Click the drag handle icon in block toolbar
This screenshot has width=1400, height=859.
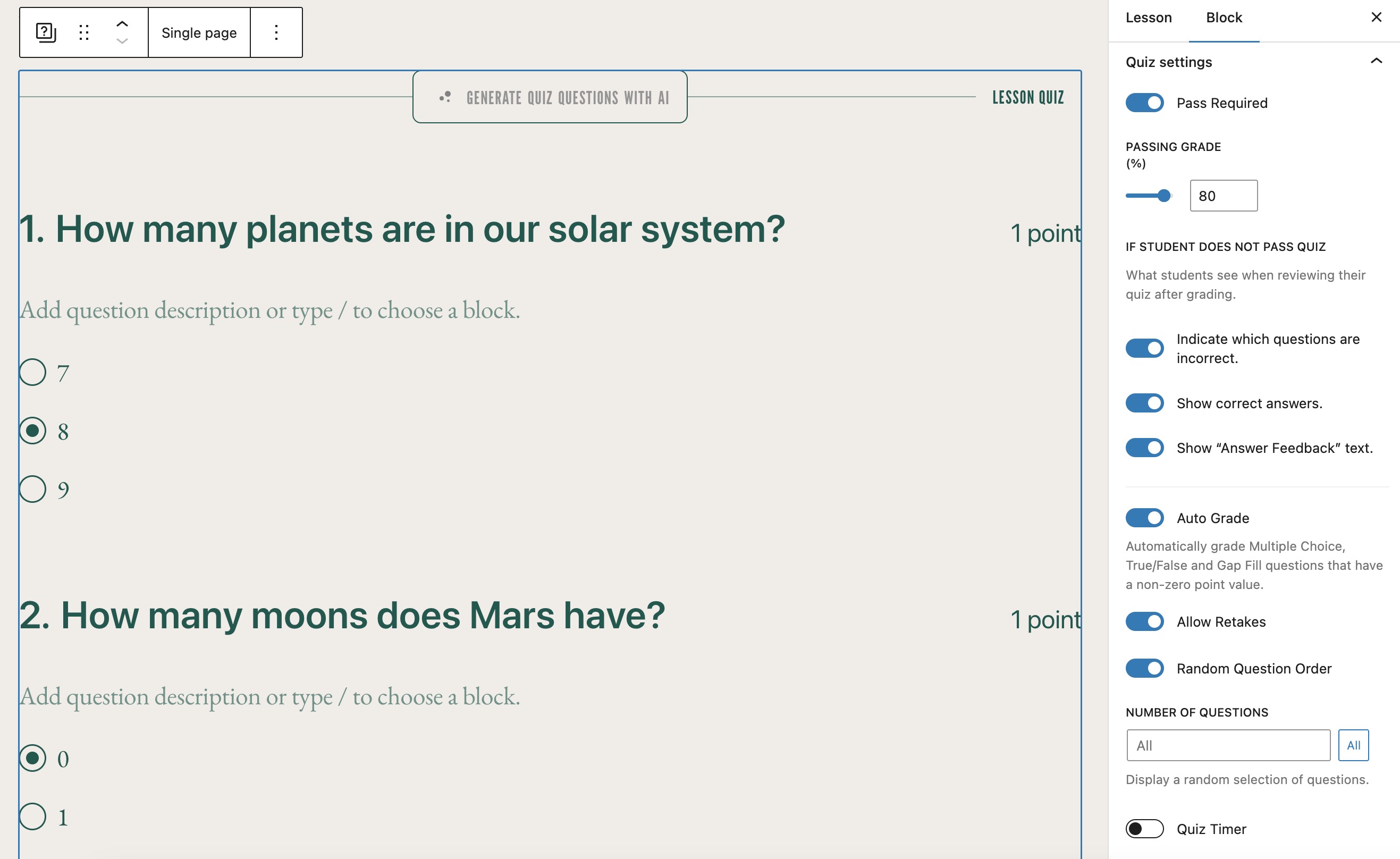[84, 32]
